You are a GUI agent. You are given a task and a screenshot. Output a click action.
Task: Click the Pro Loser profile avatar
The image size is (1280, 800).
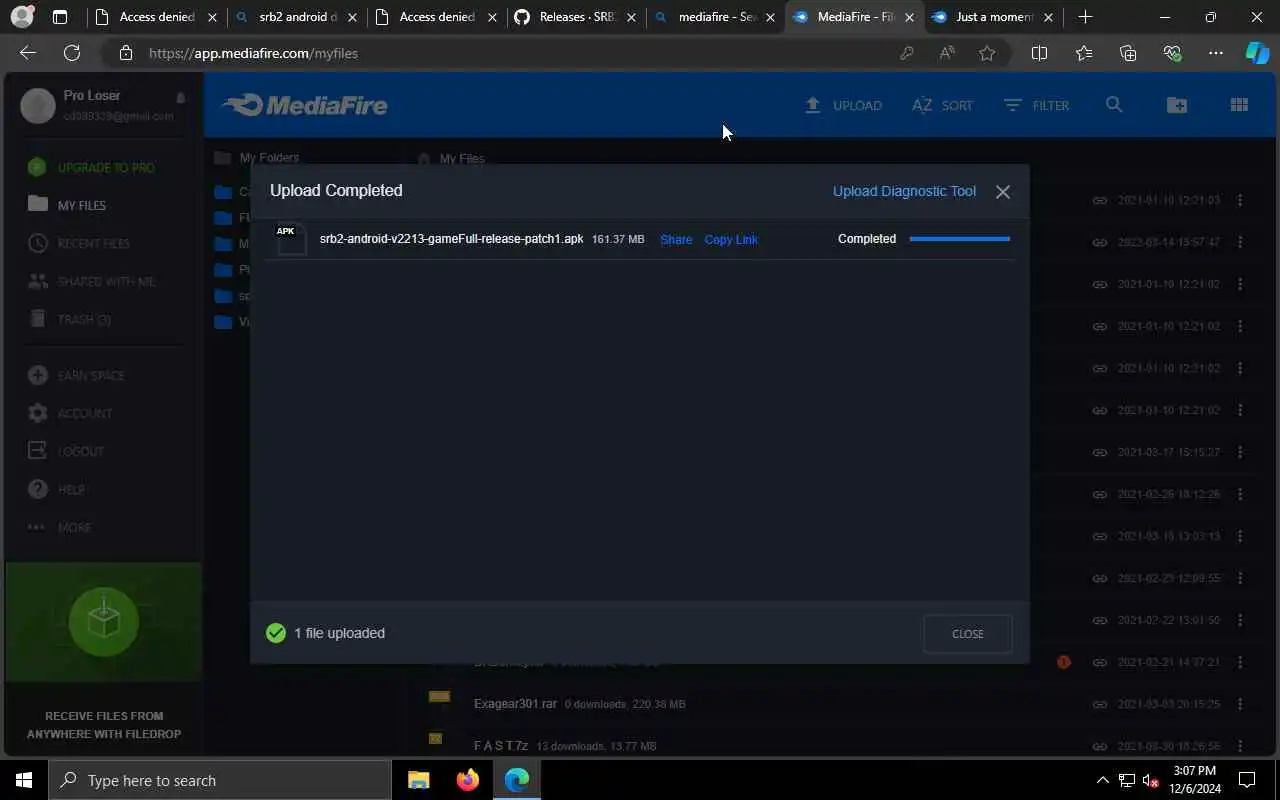pyautogui.click(x=38, y=105)
